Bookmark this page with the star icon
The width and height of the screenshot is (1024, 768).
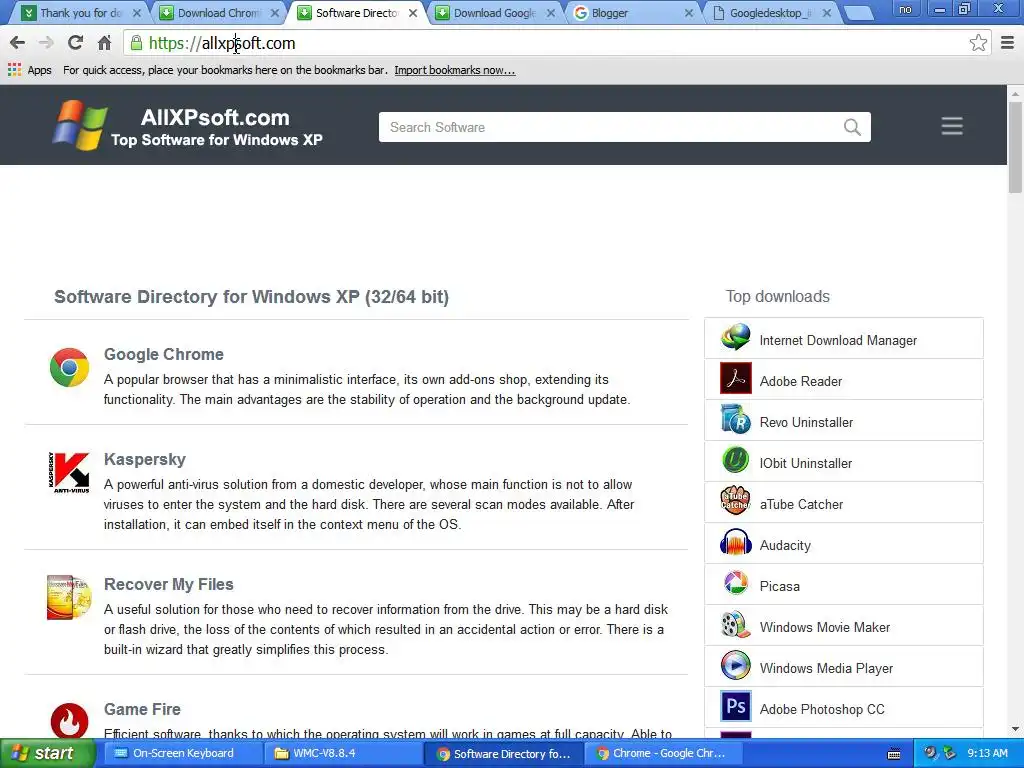click(978, 43)
